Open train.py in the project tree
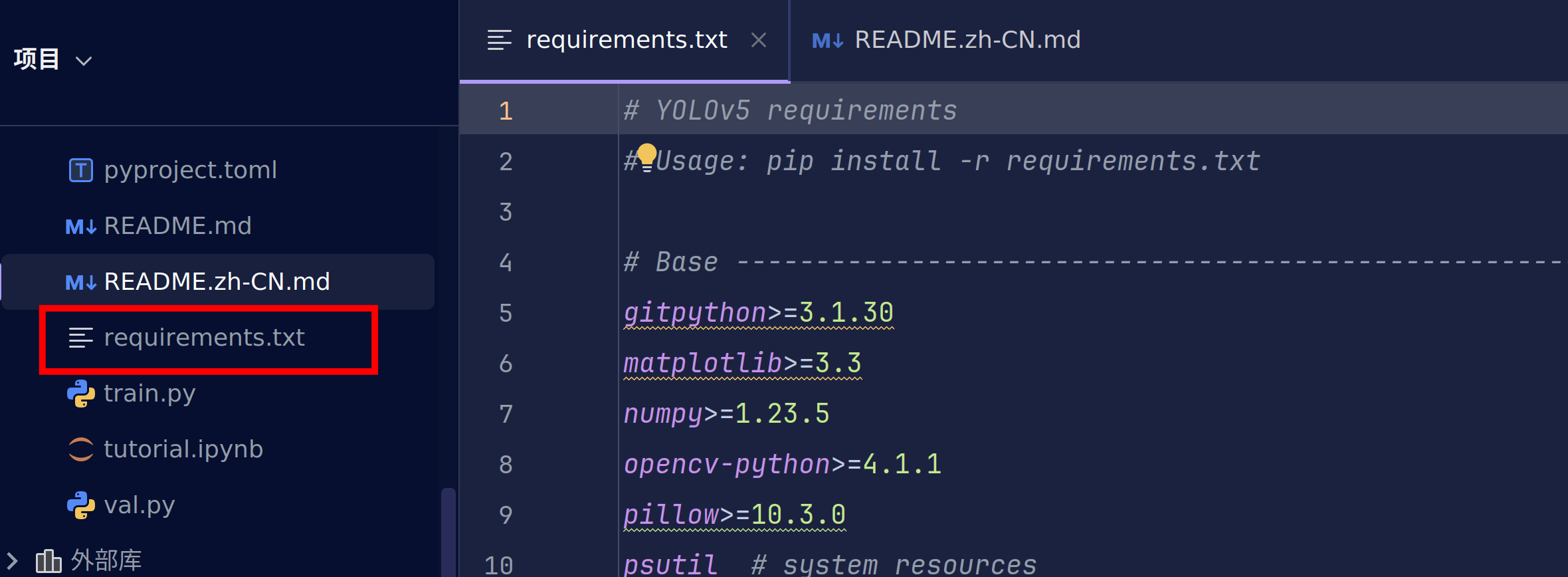This screenshot has height=577, width=1568. pyautogui.click(x=149, y=394)
